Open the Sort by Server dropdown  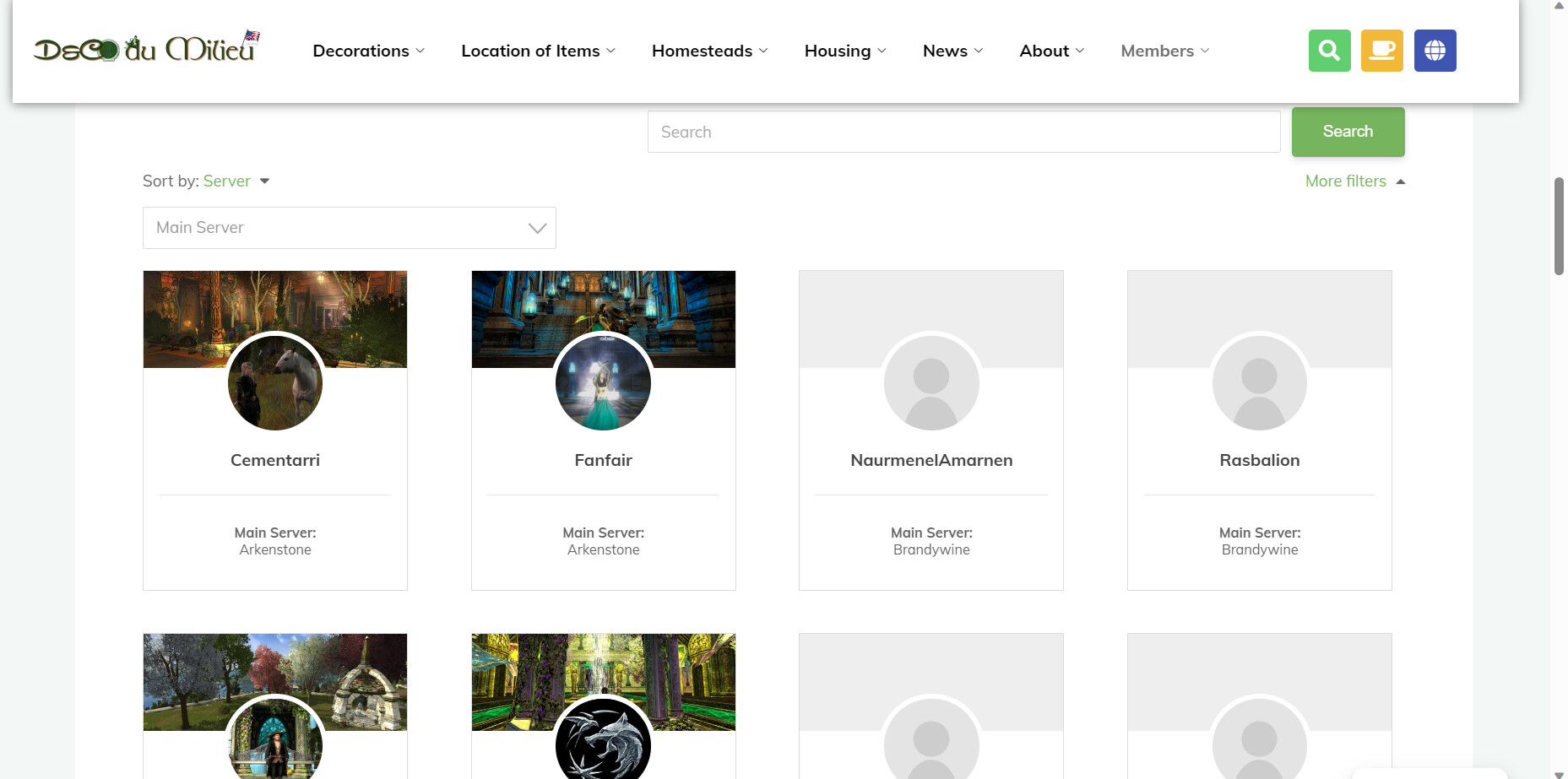click(x=236, y=181)
